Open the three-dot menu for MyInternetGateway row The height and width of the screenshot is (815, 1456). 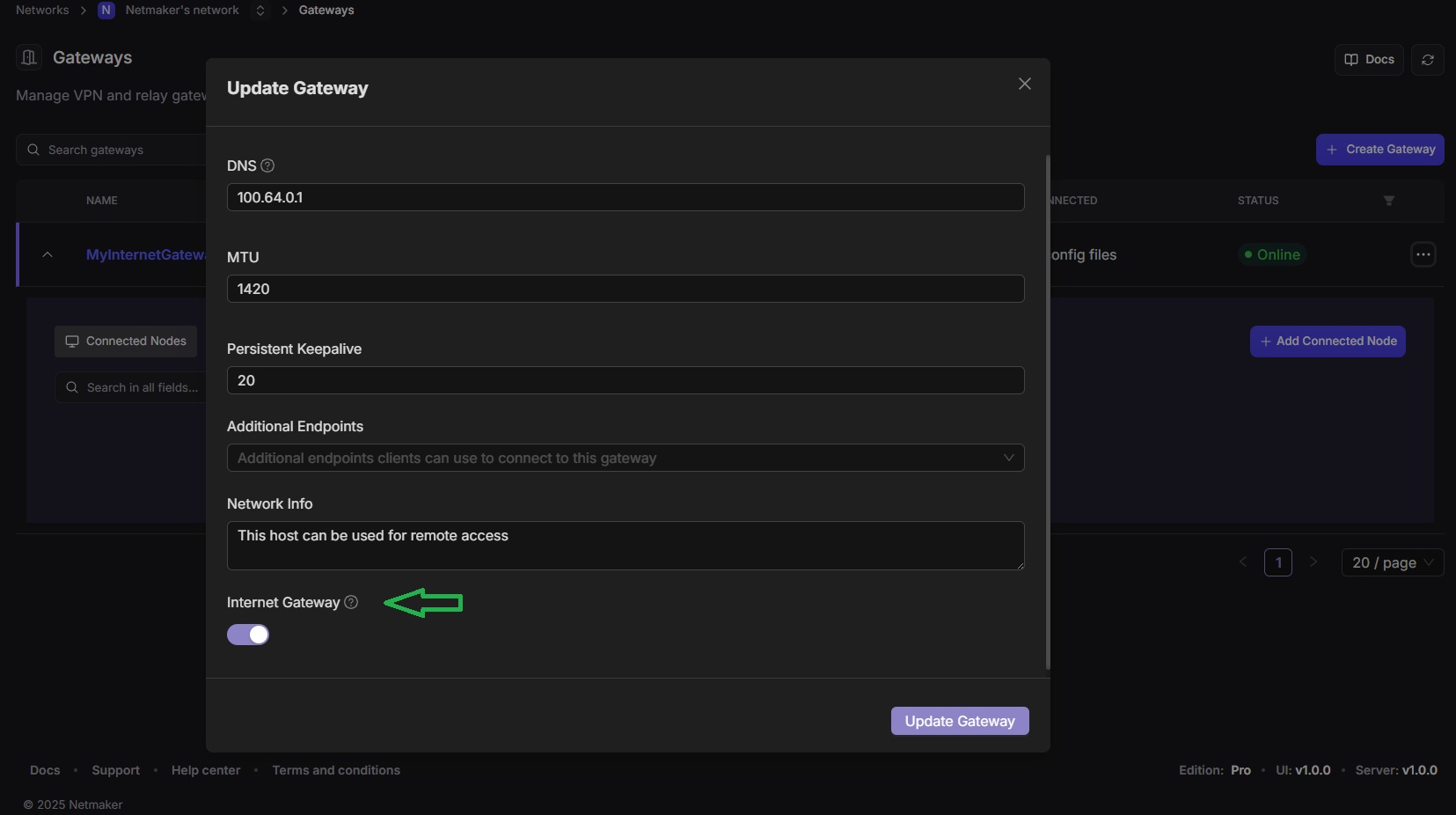click(x=1423, y=254)
